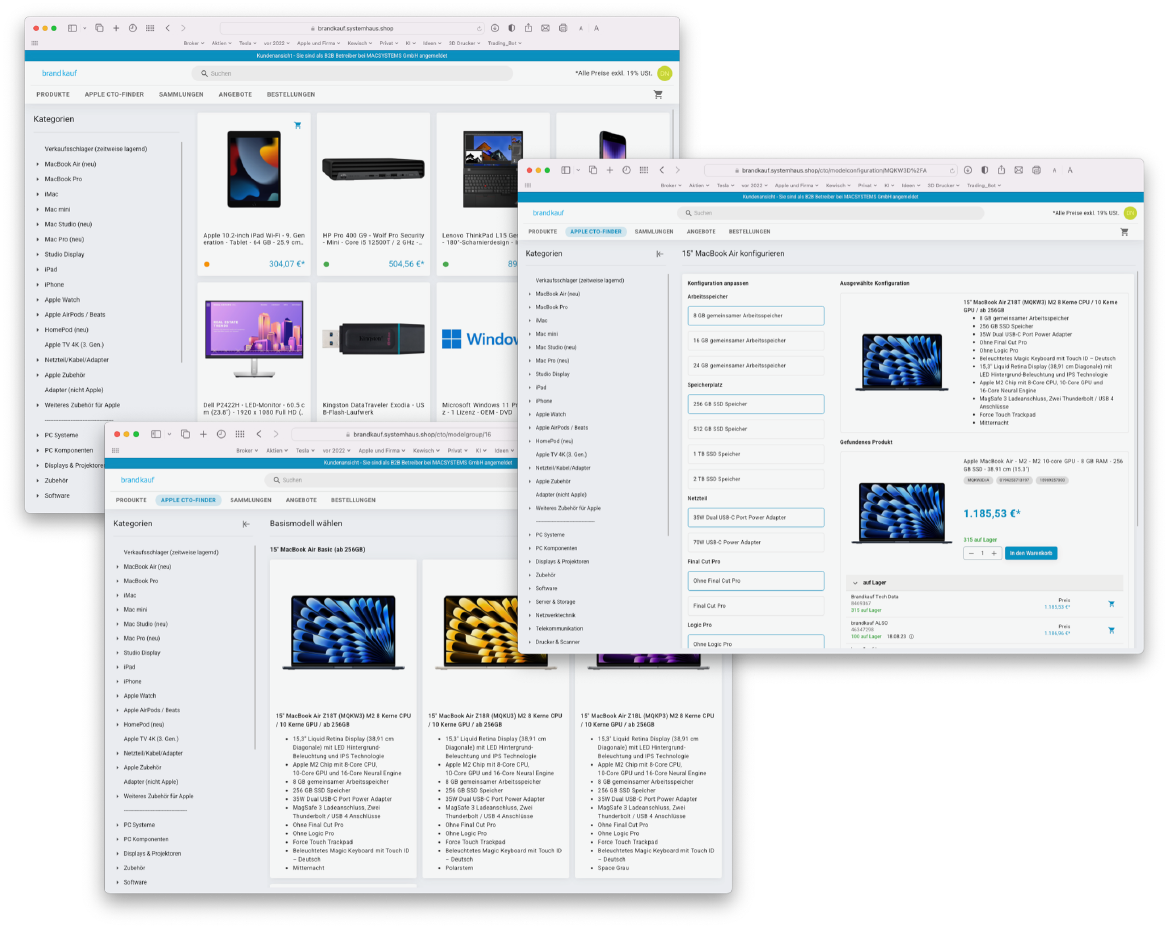Screen dimensions: 1169x929
Task: Select 24 GB gemeinsamer Arbeitsspeicher option
Action: [x=755, y=366]
